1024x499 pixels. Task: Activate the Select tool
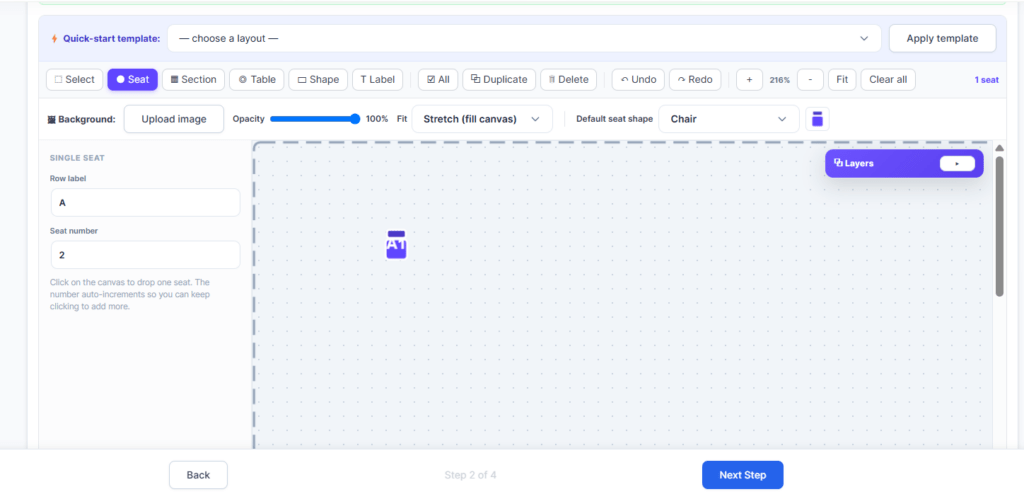point(74,80)
